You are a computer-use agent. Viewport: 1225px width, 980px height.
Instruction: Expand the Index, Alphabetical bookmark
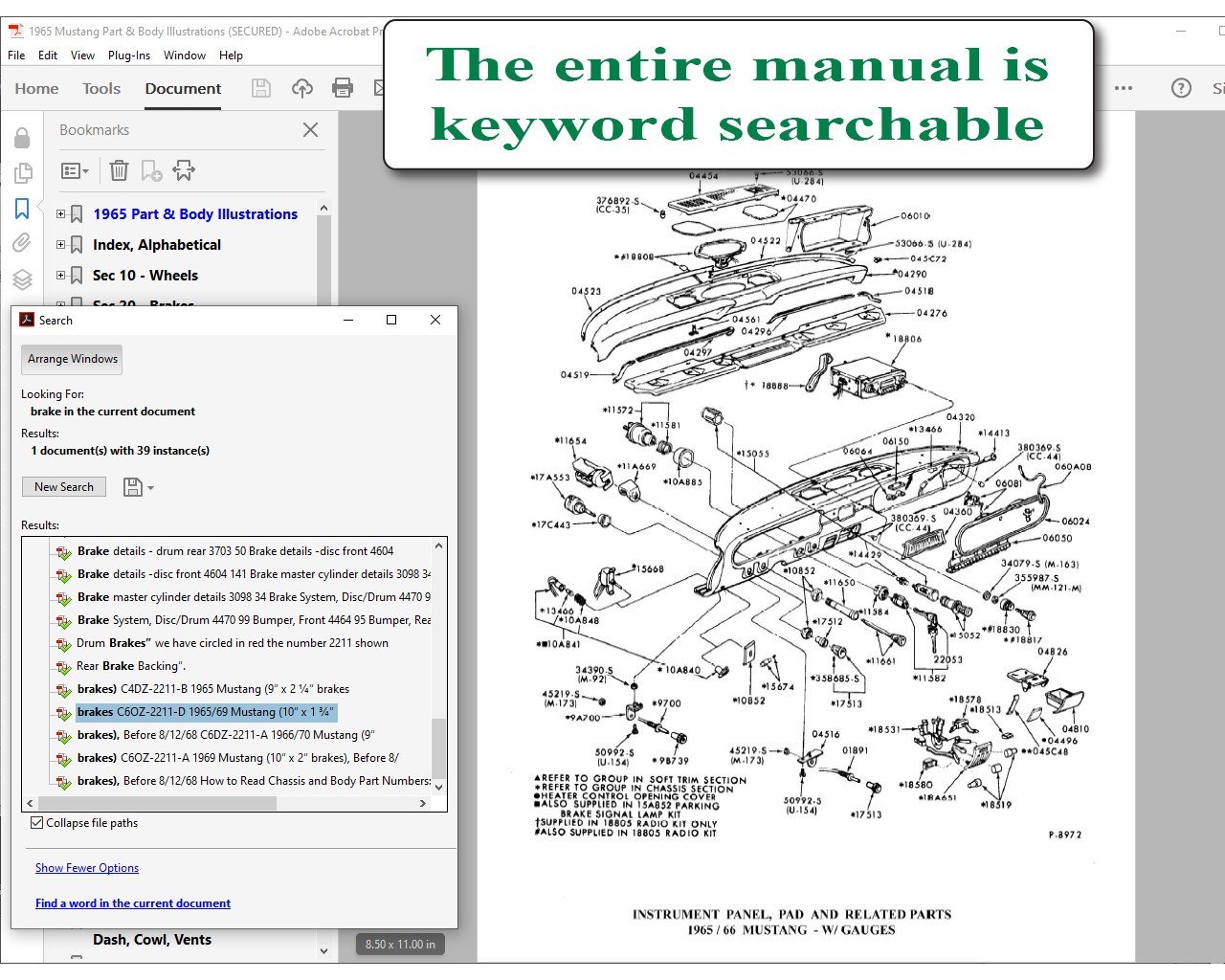[59, 244]
